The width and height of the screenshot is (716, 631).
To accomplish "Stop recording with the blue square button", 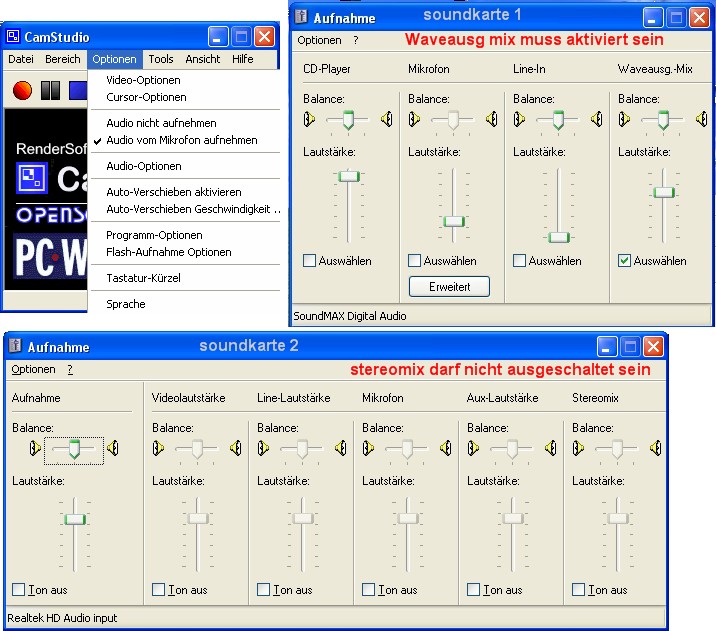I will click(x=78, y=90).
